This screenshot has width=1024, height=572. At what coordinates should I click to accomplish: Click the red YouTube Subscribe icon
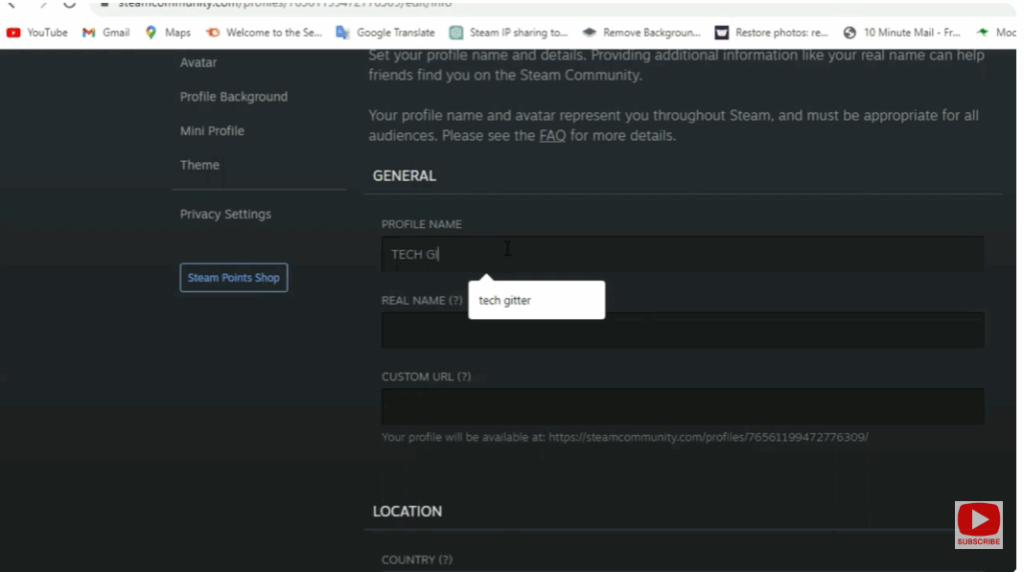(x=978, y=524)
